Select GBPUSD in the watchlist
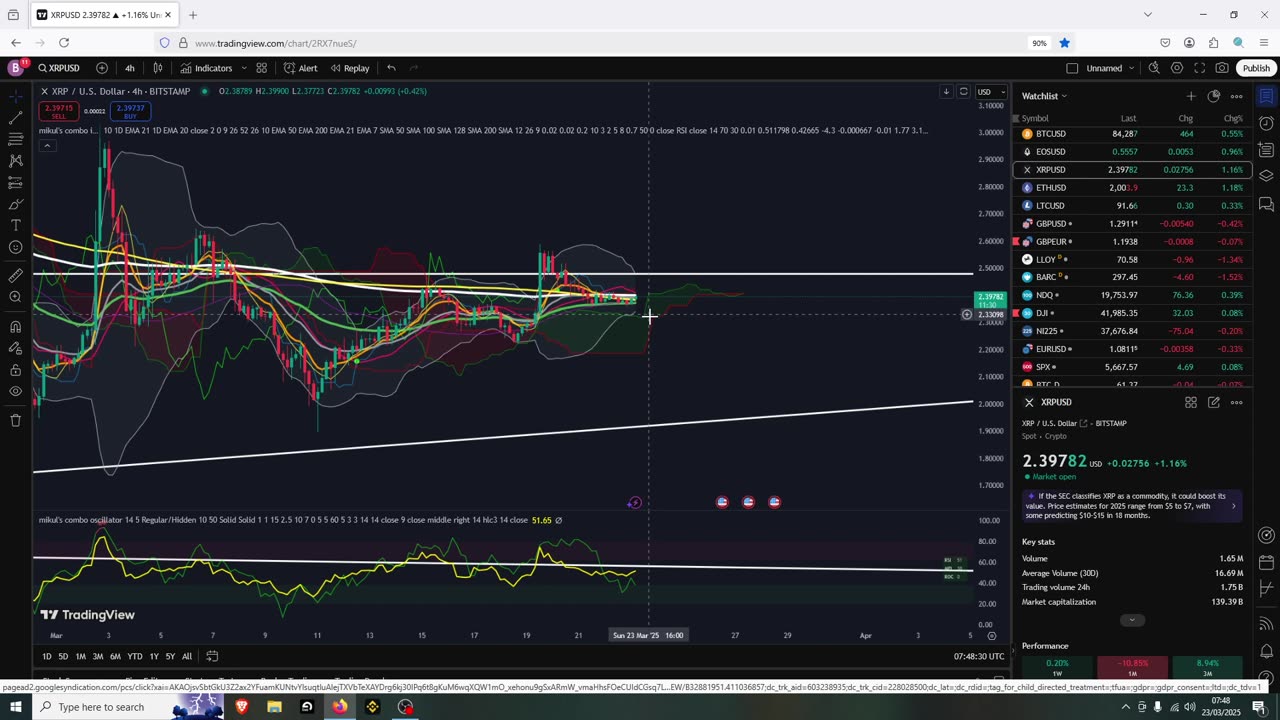 tap(1132, 224)
